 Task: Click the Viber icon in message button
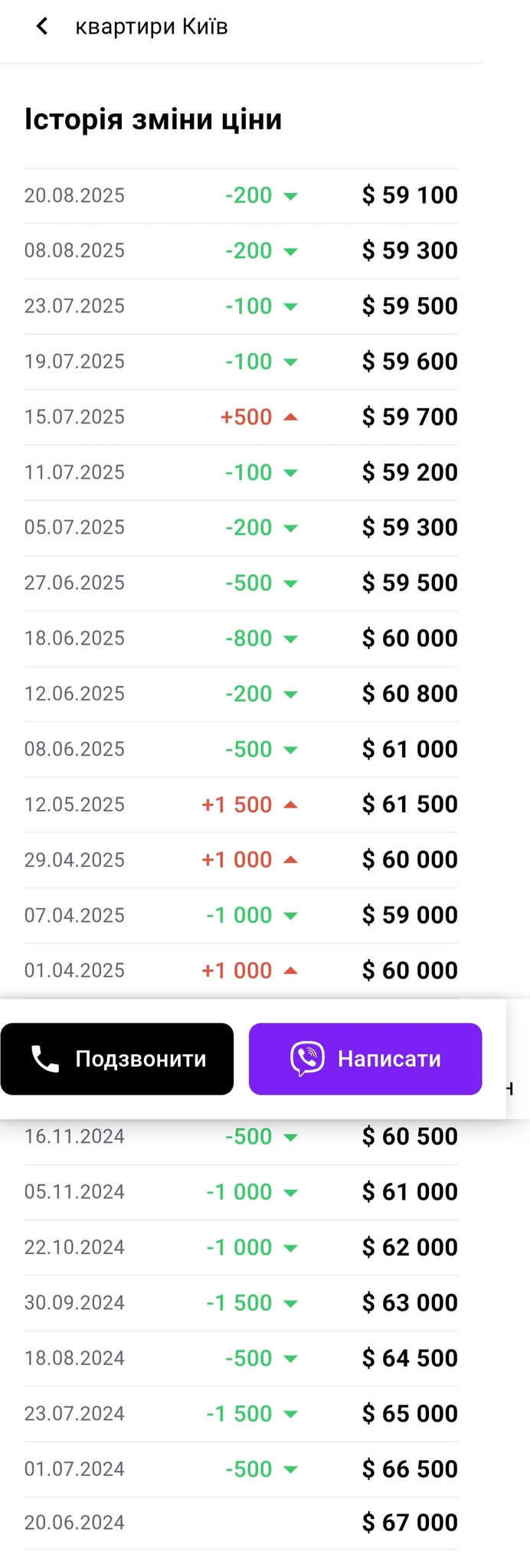307,1059
